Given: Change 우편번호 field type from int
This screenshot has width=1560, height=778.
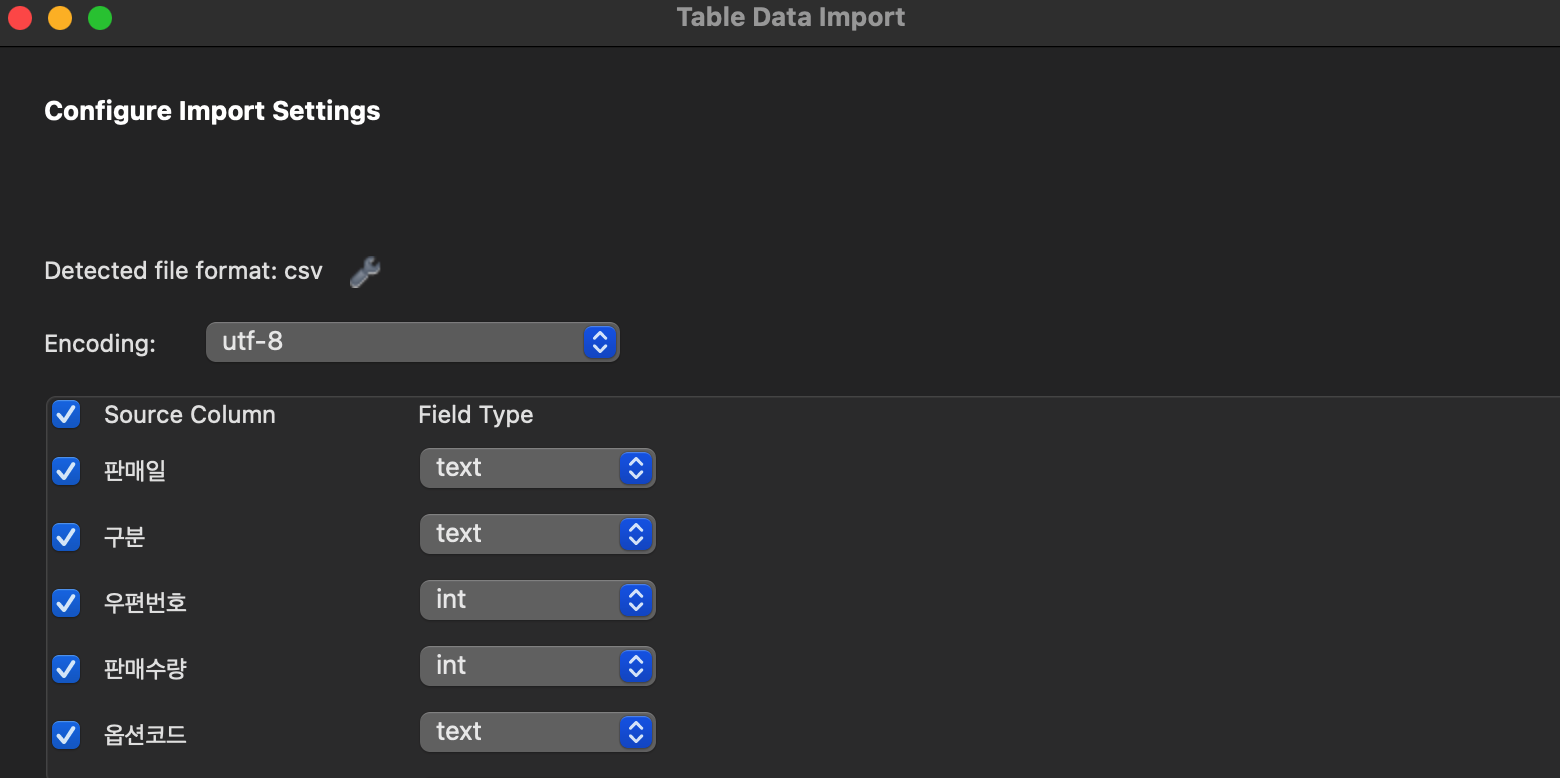Looking at the screenshot, I should click(x=537, y=600).
